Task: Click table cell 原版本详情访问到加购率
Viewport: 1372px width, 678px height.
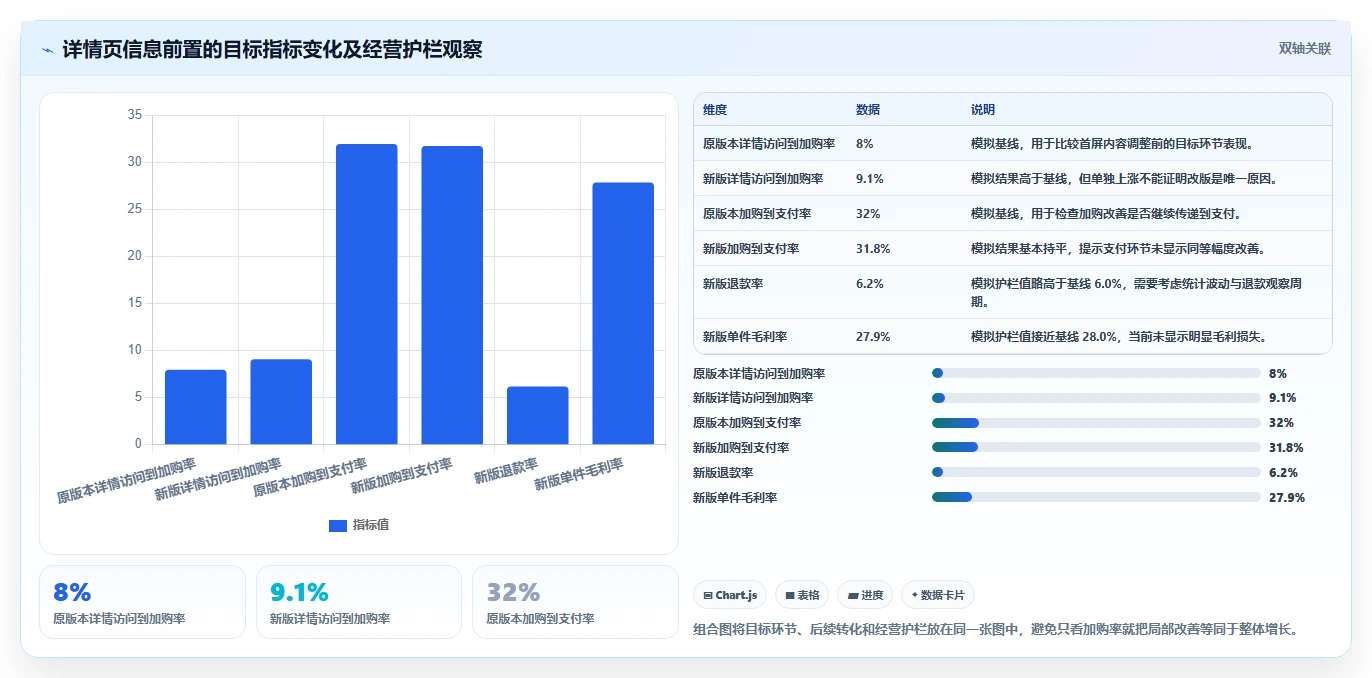Action: 769,143
